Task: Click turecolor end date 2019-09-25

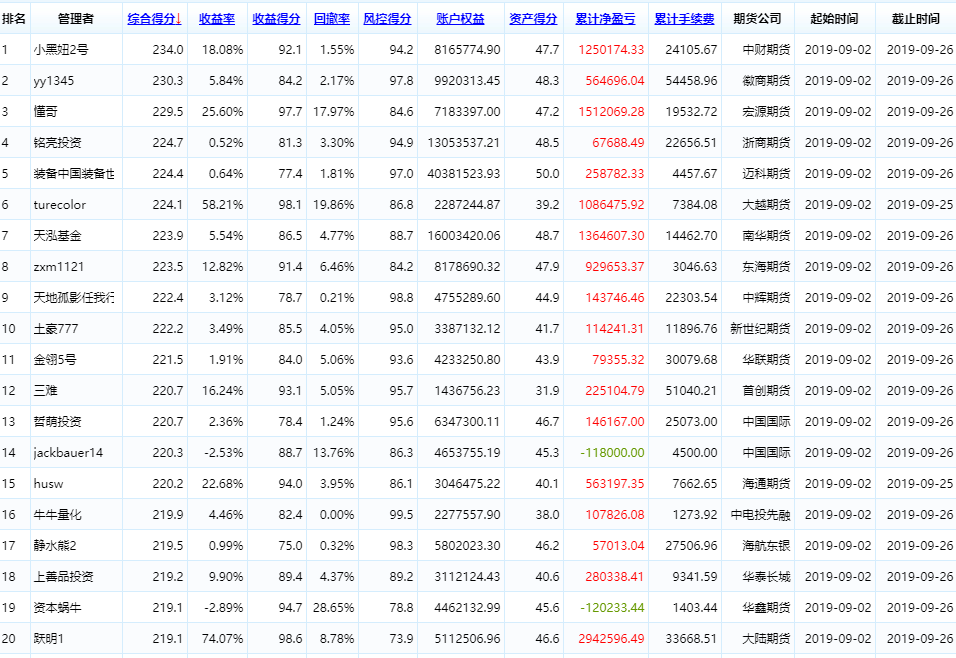Action: point(919,205)
